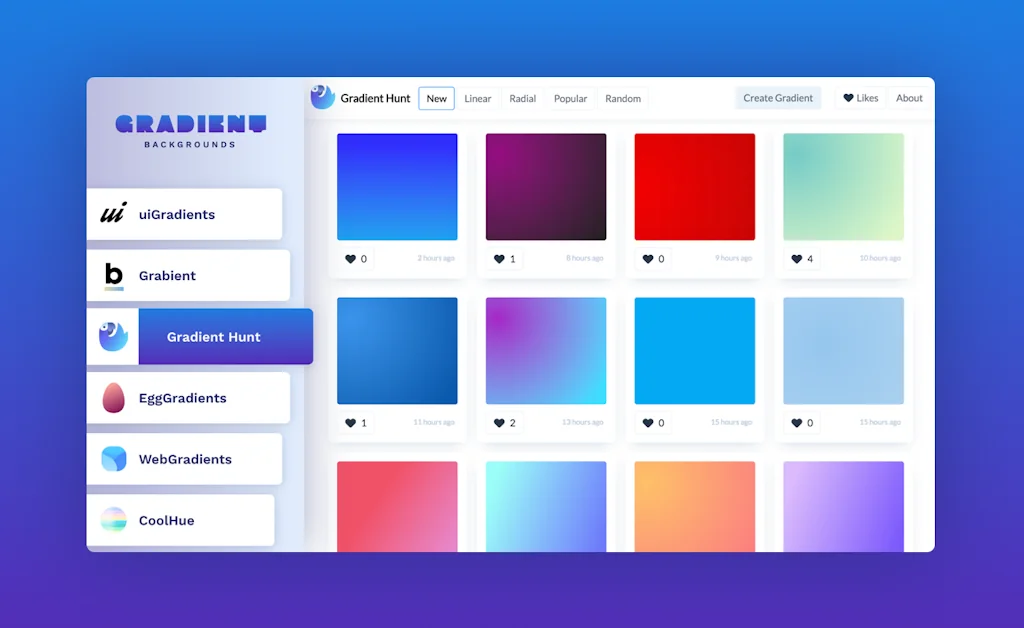Click the Gradient Hunt fish icon in sidebar
1024x628 pixels.
112,336
